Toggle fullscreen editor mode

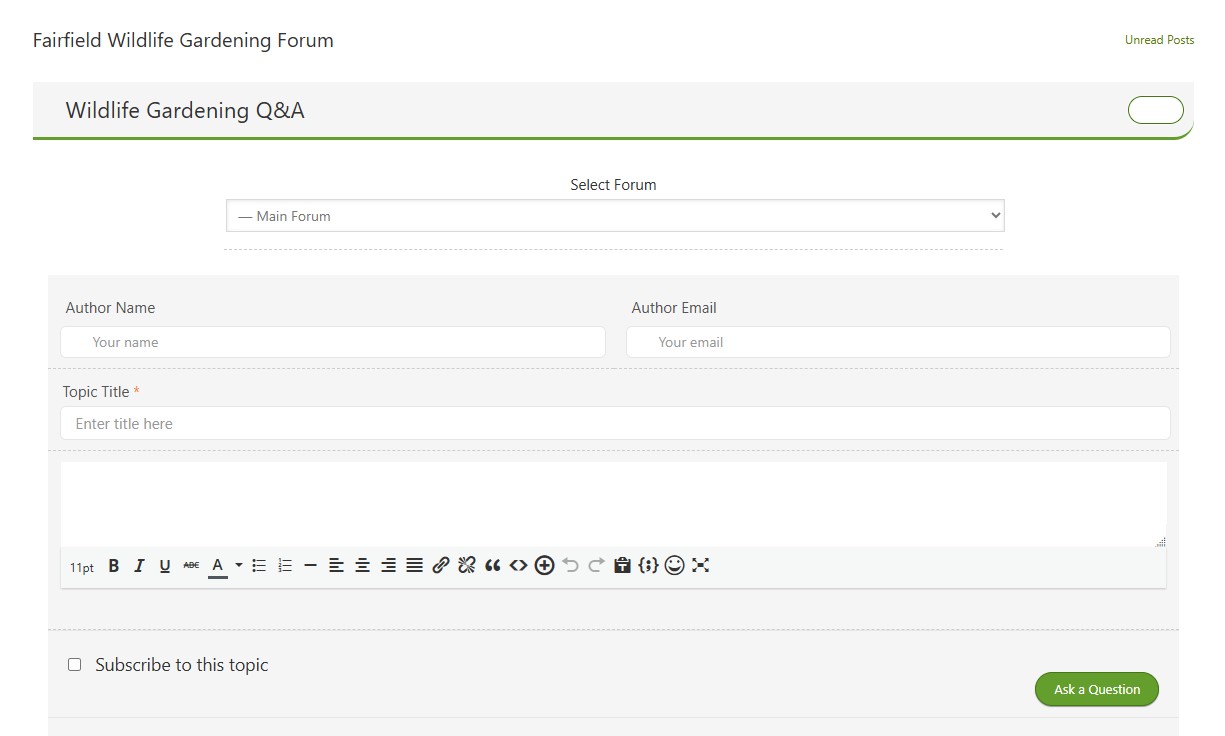[x=701, y=566]
